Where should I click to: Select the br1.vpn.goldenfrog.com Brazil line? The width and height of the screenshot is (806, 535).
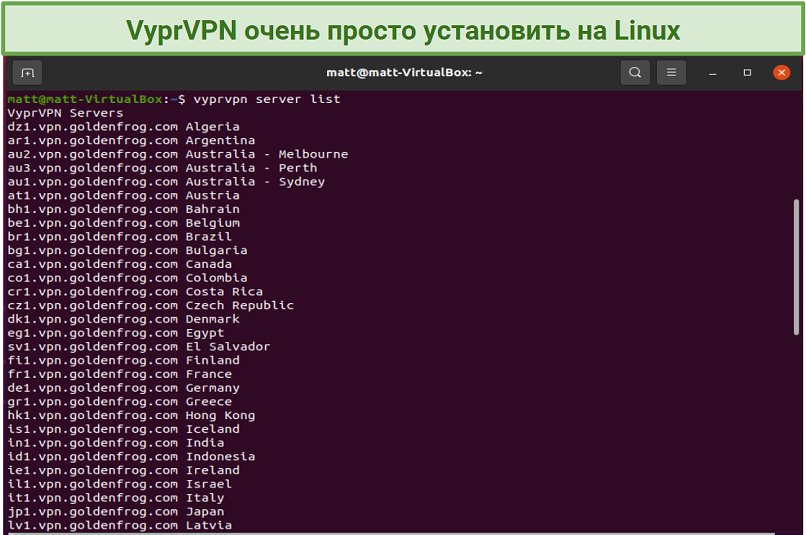(x=119, y=237)
